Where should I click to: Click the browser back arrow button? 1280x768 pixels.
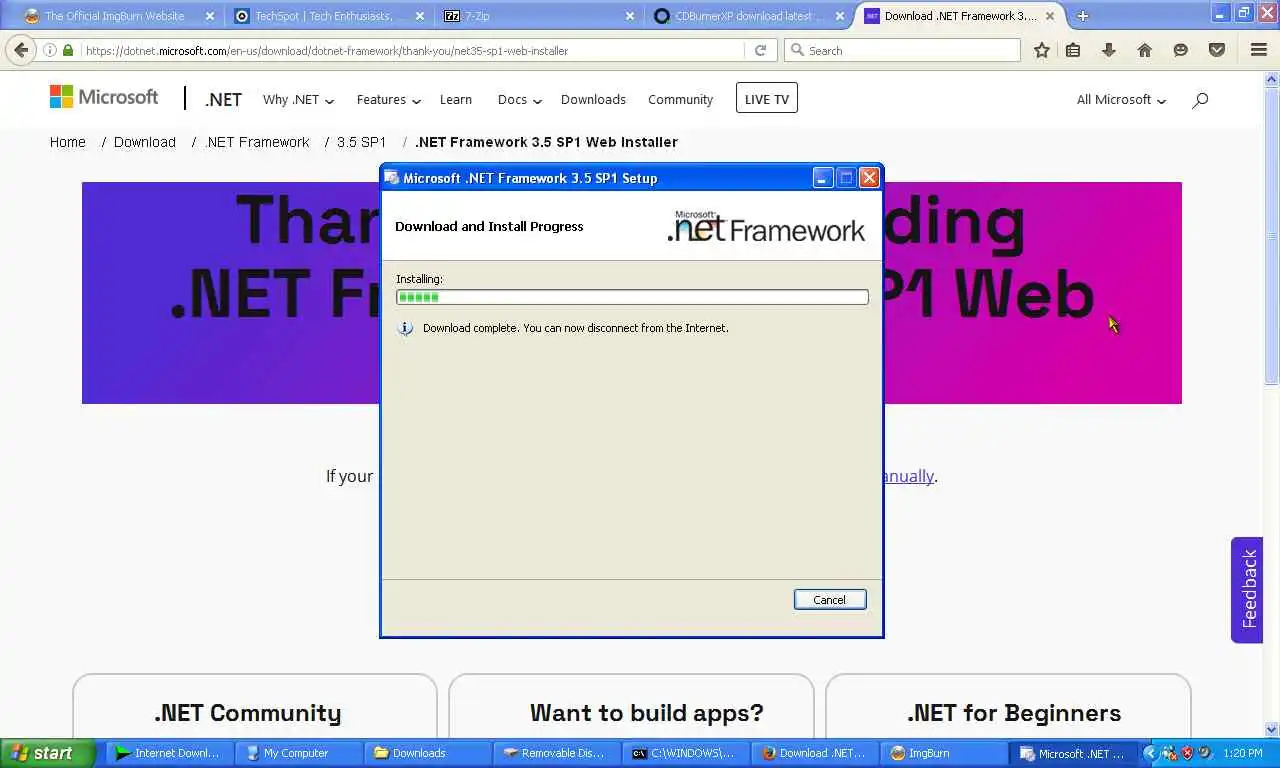pos(22,50)
